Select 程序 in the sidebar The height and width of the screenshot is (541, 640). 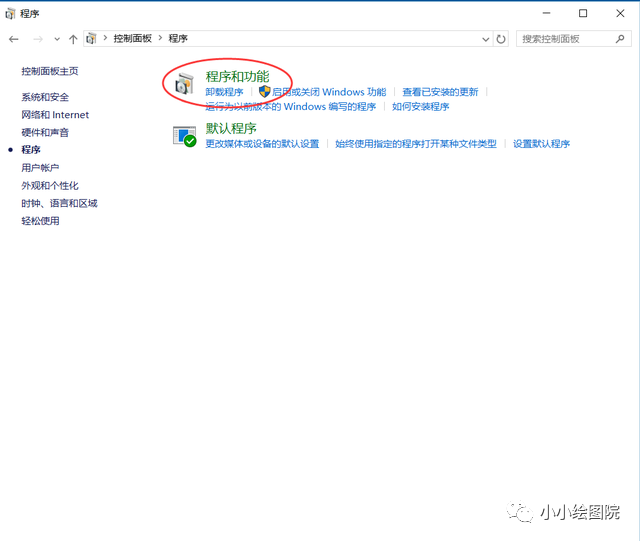pos(31,149)
